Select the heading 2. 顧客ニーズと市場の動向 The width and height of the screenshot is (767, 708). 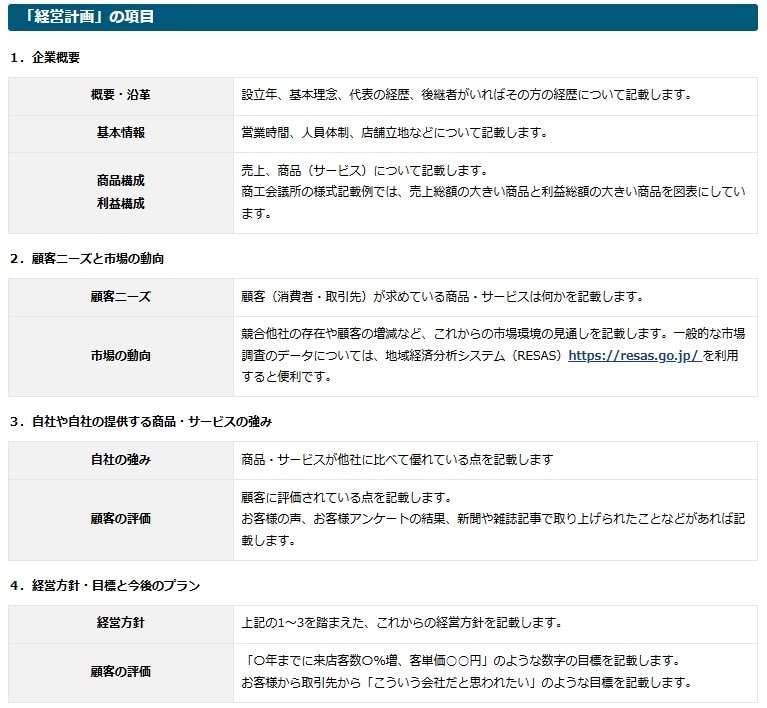87,258
